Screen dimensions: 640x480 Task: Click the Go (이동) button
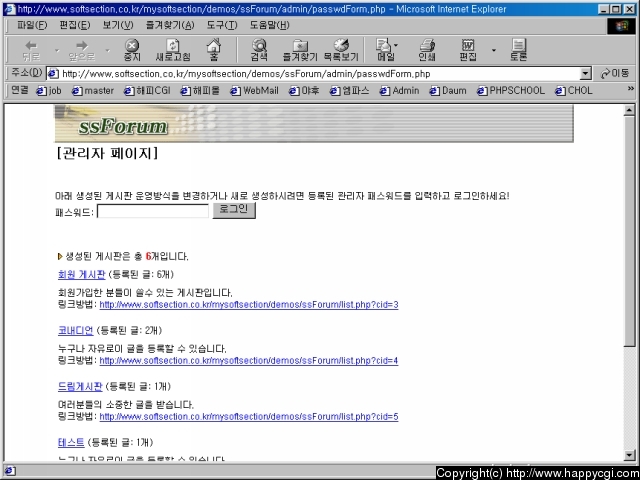coord(615,73)
